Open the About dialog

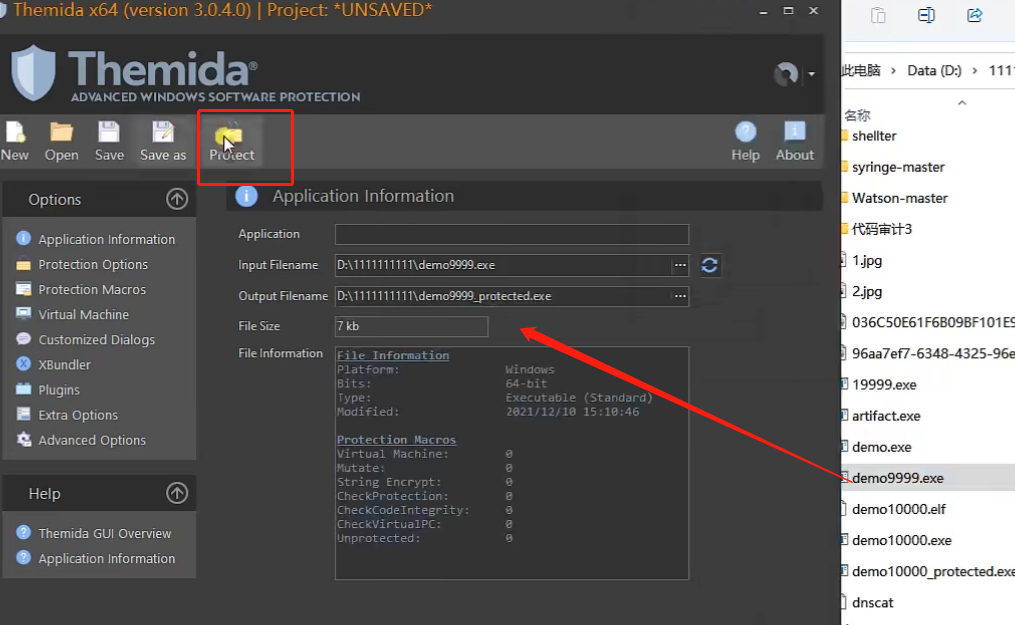[x=794, y=140]
